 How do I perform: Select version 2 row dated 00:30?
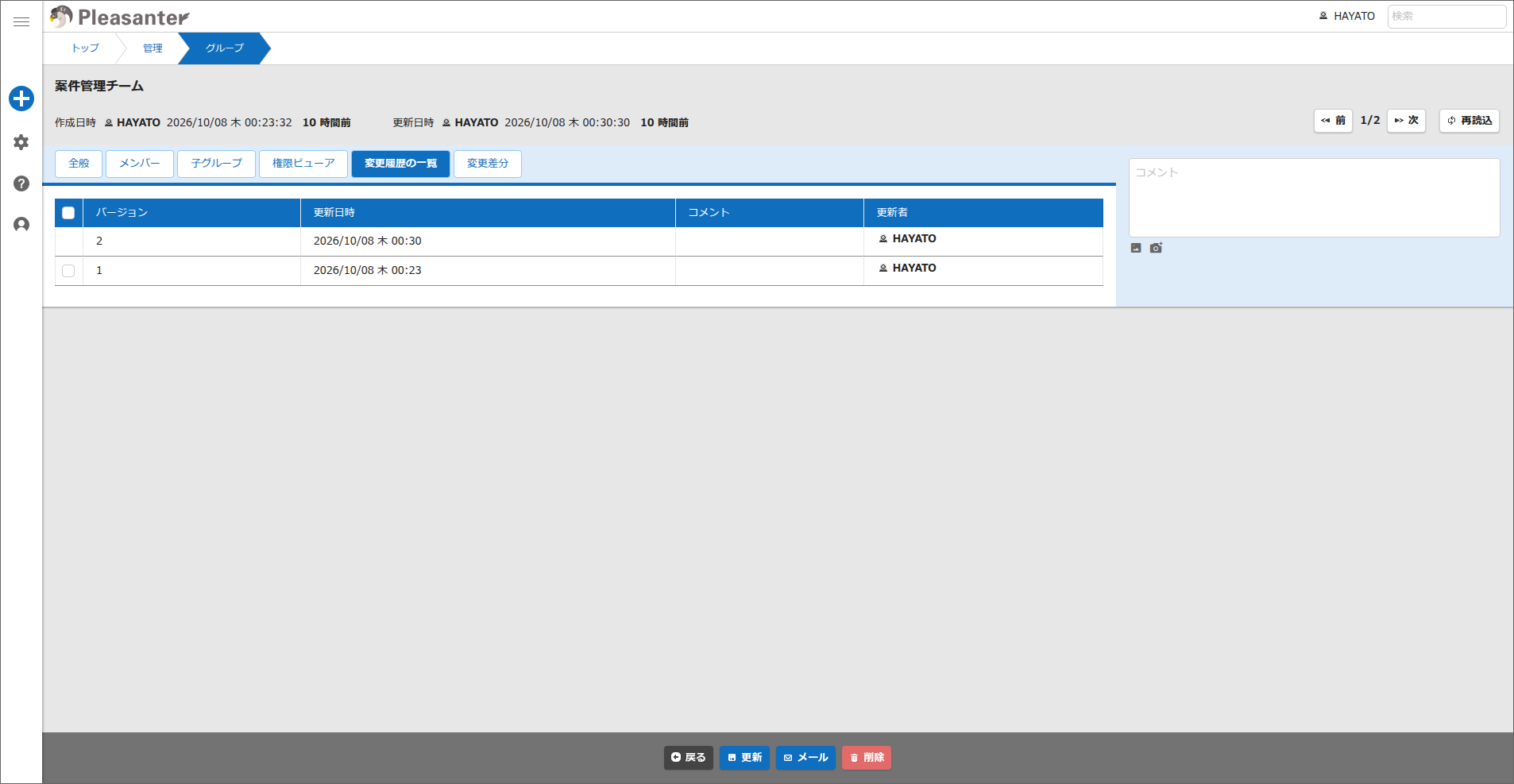point(579,241)
